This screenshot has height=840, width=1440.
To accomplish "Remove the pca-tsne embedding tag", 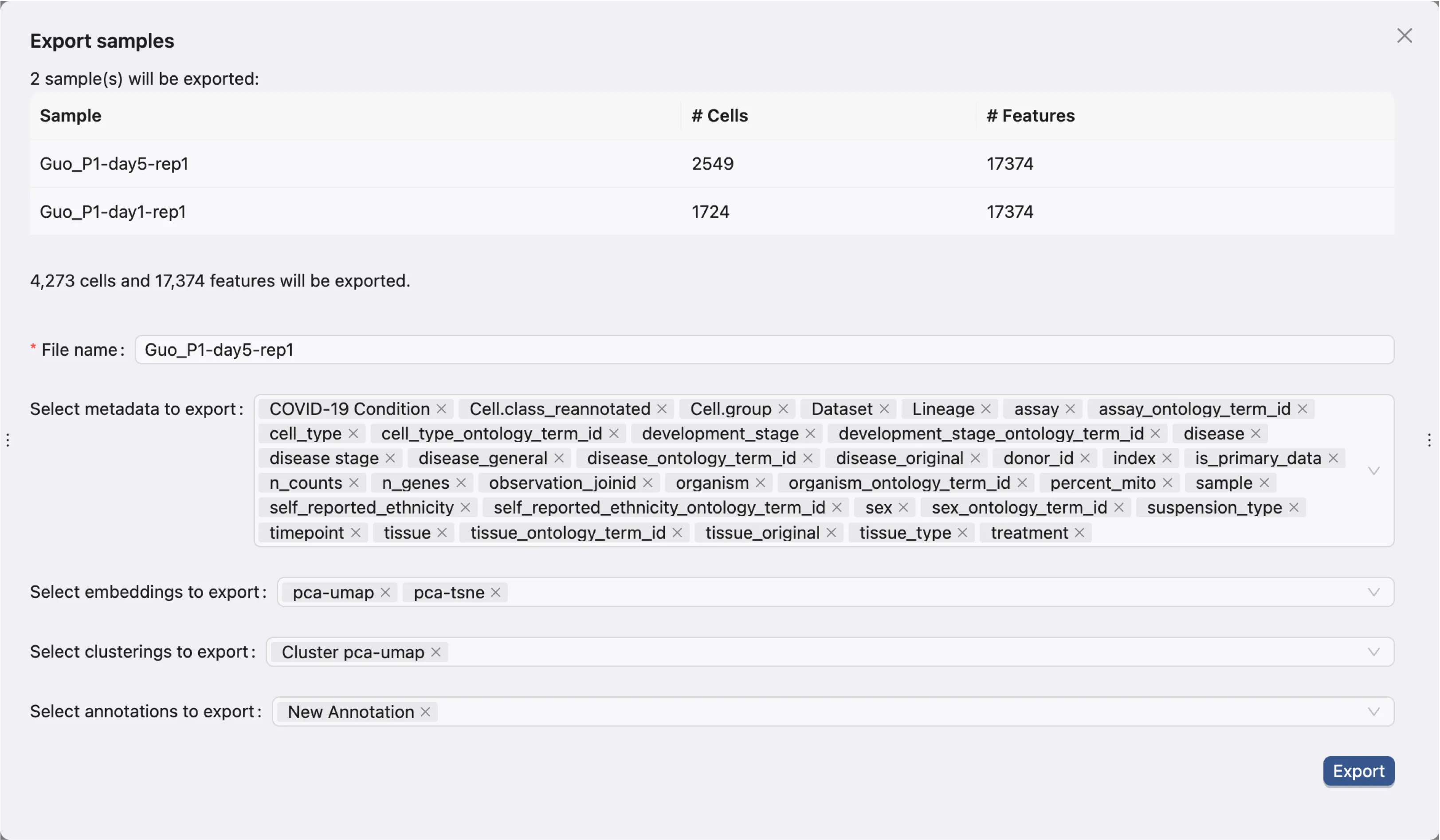I will coord(495,593).
